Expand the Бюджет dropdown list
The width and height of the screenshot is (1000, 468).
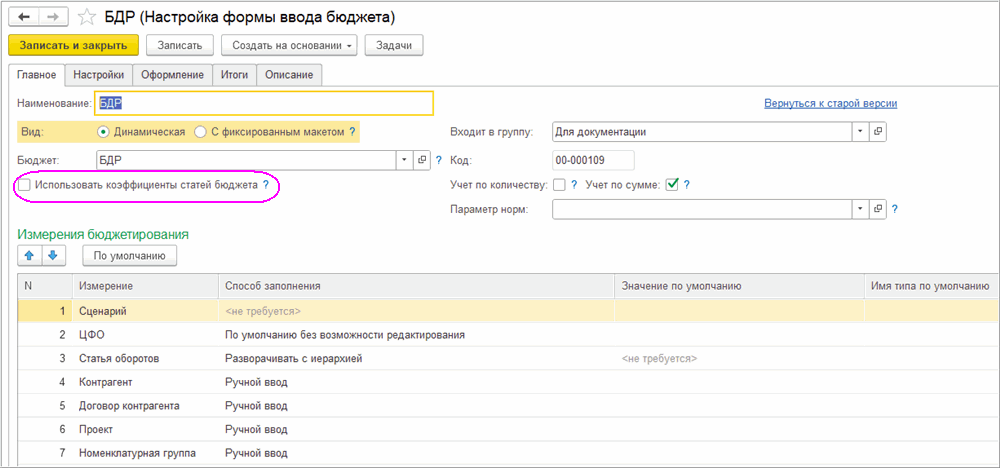pyautogui.click(x=404, y=160)
